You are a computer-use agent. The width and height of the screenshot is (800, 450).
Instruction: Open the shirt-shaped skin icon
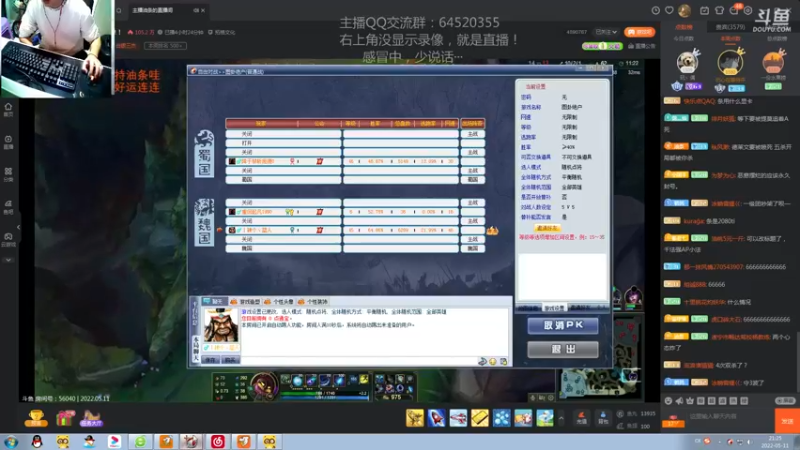click(x=719, y=10)
